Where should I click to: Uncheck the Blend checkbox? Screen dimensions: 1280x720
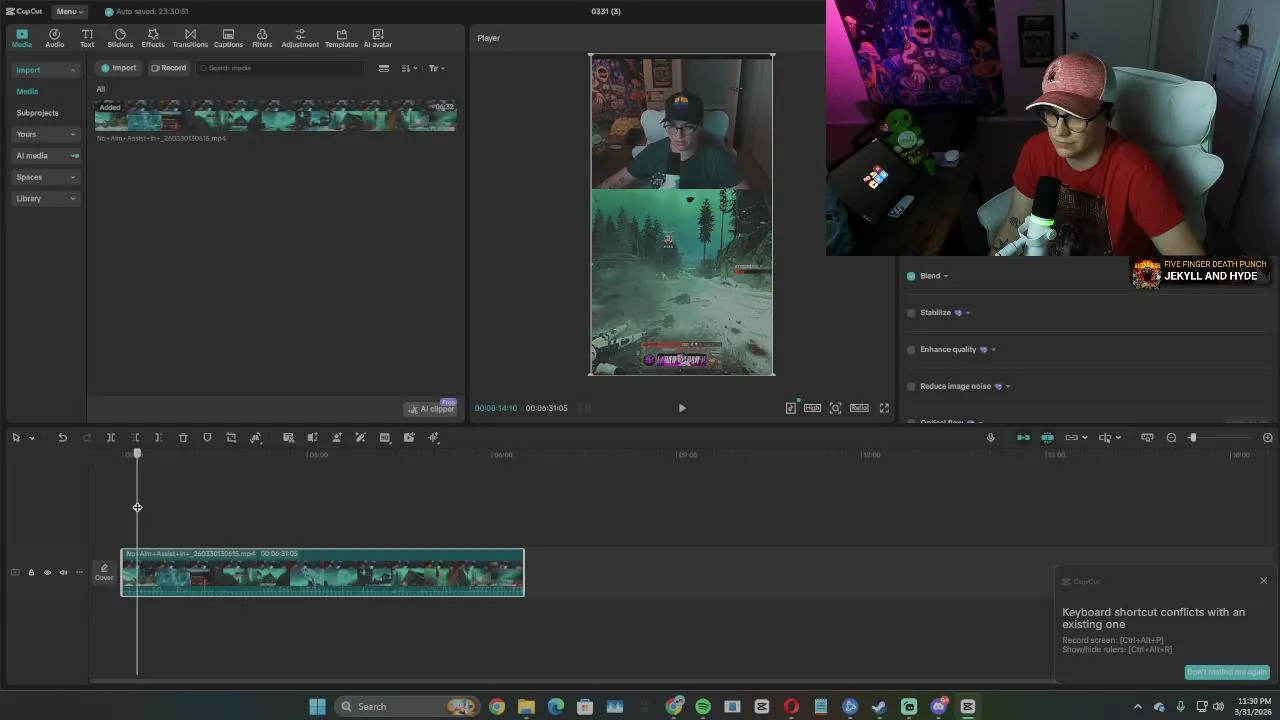click(x=911, y=276)
